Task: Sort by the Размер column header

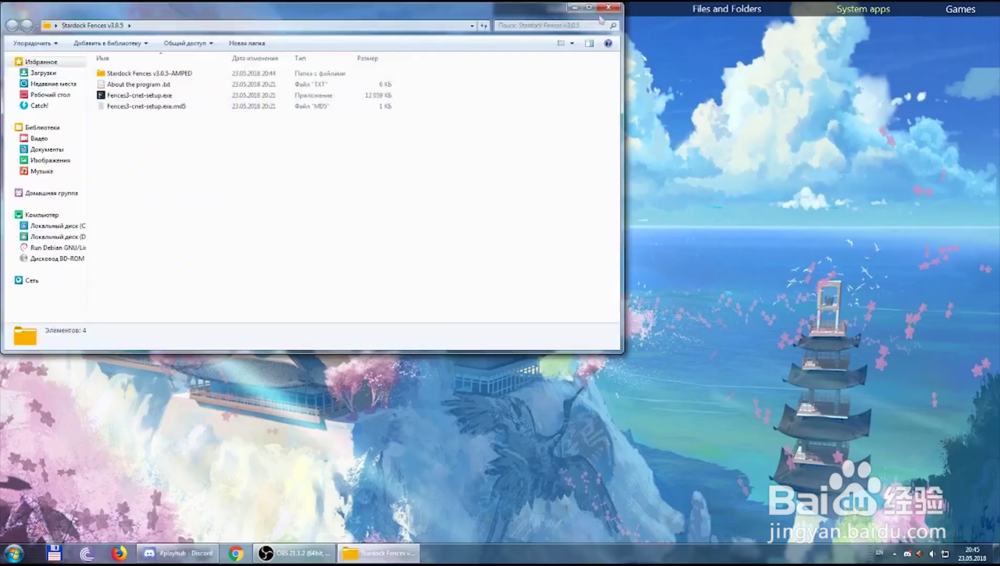Action: point(367,58)
